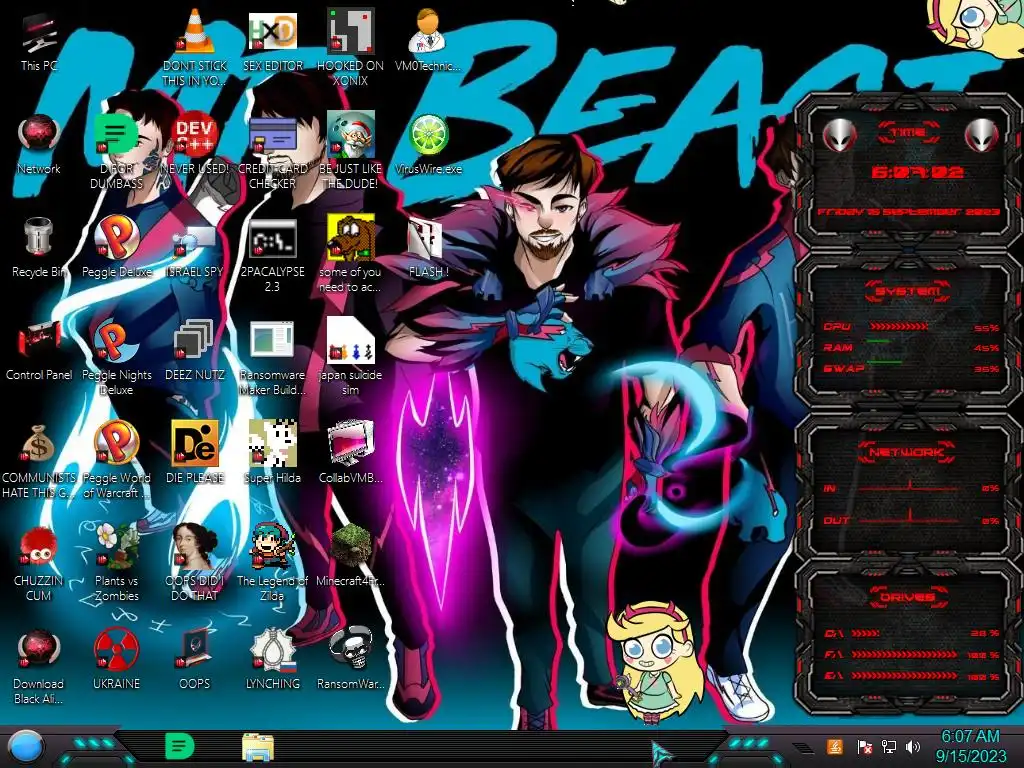The height and width of the screenshot is (768, 1024).
Task: Click the F:\ drive row in Drives widget
Action: tap(912, 654)
